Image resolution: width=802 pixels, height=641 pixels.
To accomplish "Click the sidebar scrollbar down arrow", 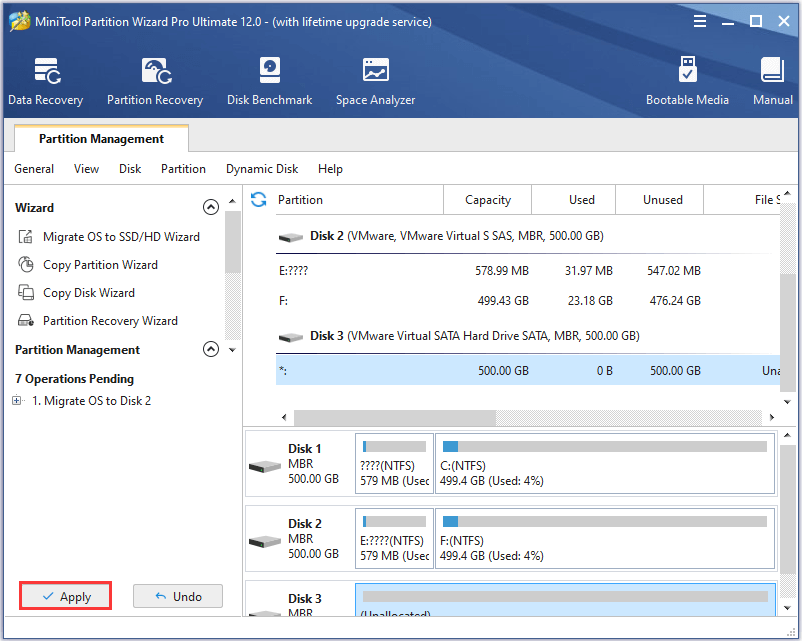I will tap(232, 350).
